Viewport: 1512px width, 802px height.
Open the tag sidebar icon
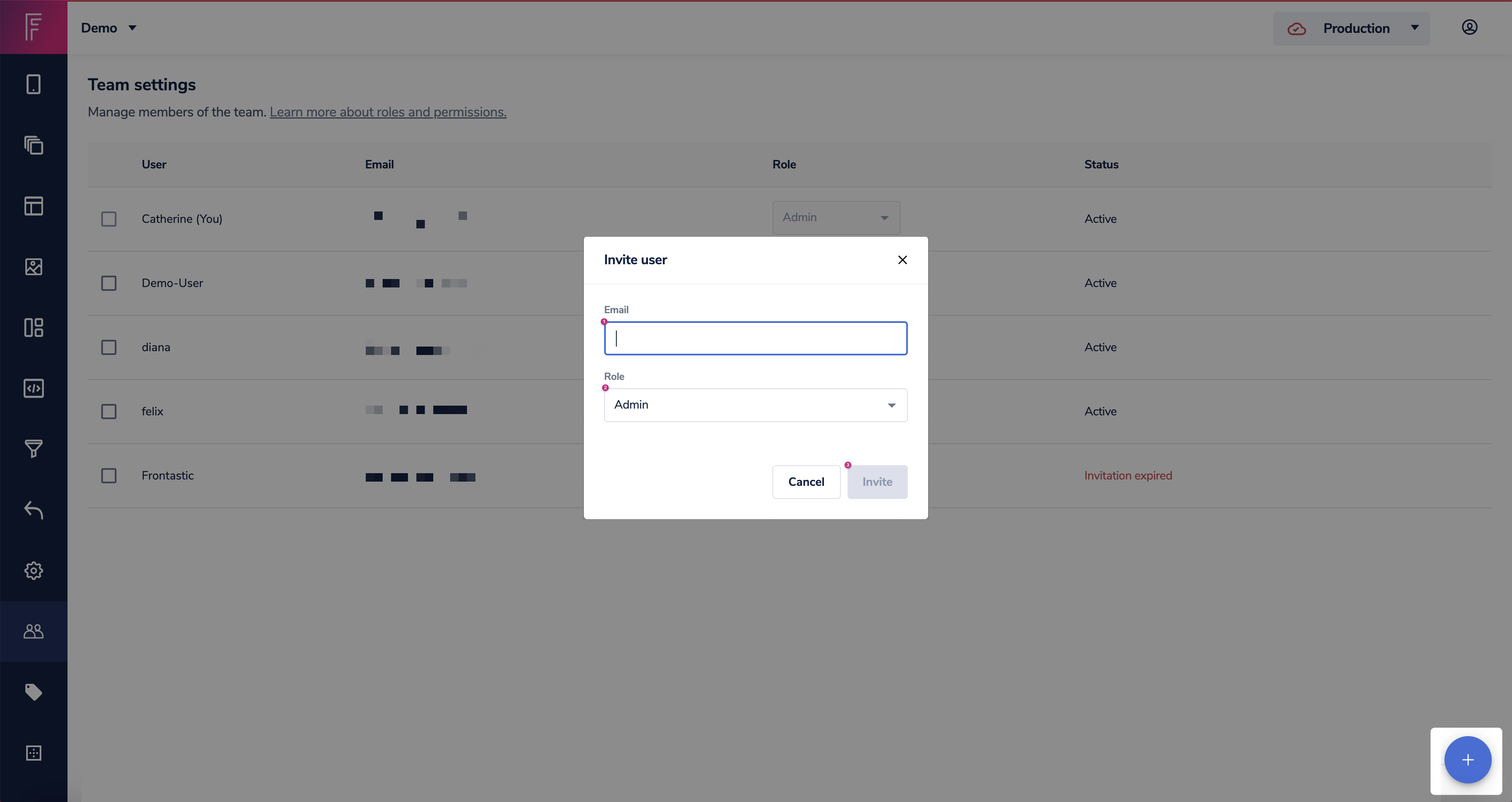pyautogui.click(x=33, y=692)
